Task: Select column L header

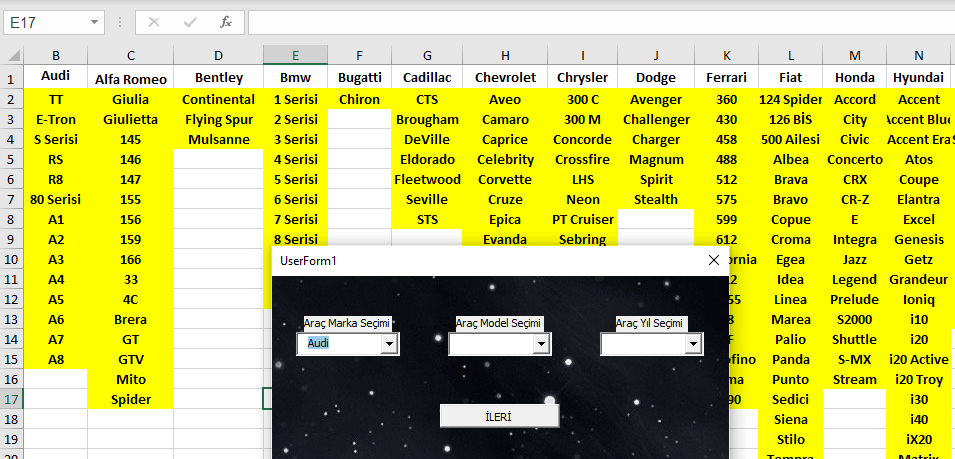Action: click(791, 55)
